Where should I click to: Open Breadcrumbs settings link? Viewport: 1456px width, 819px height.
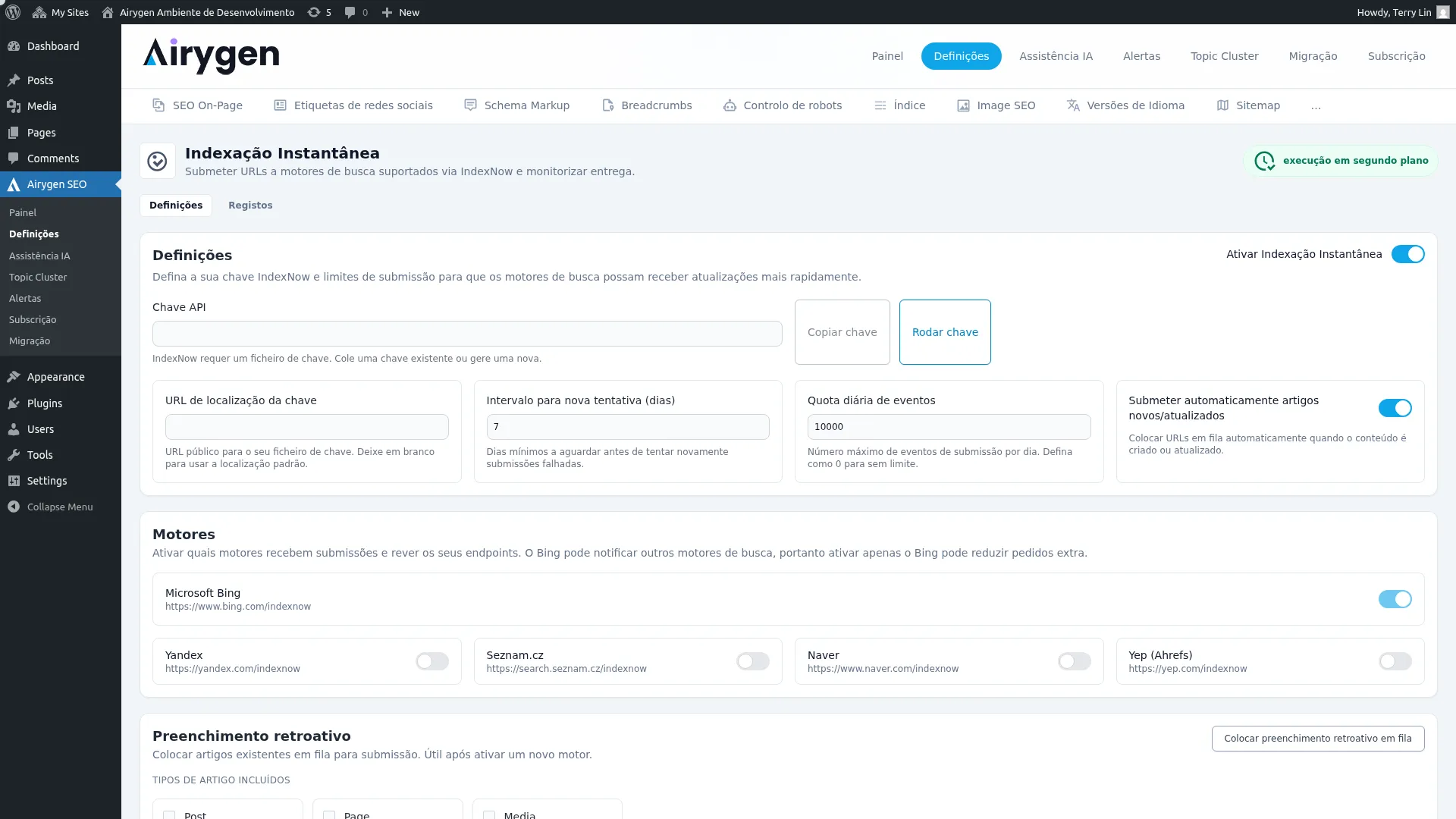pos(647,105)
